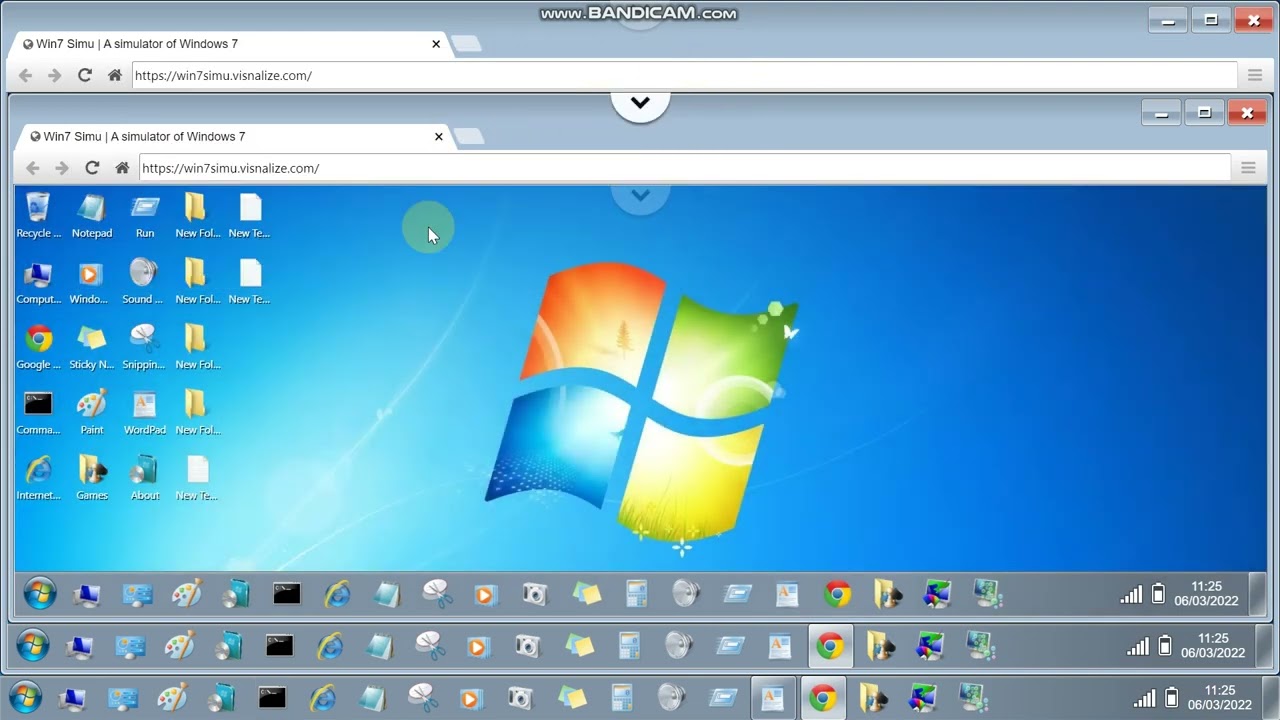Click the clock on the innermost taskbar
The image size is (1280, 720).
coord(1206,594)
